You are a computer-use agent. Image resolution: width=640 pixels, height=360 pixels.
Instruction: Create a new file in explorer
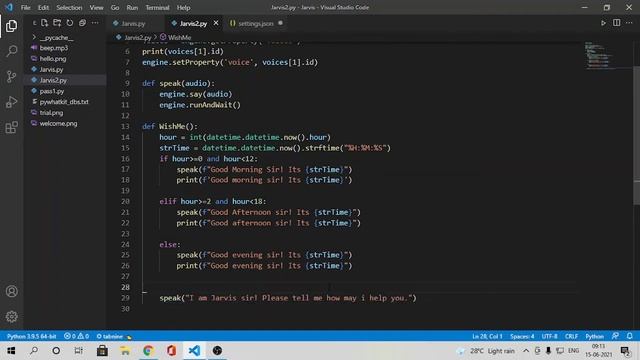click(x=44, y=23)
